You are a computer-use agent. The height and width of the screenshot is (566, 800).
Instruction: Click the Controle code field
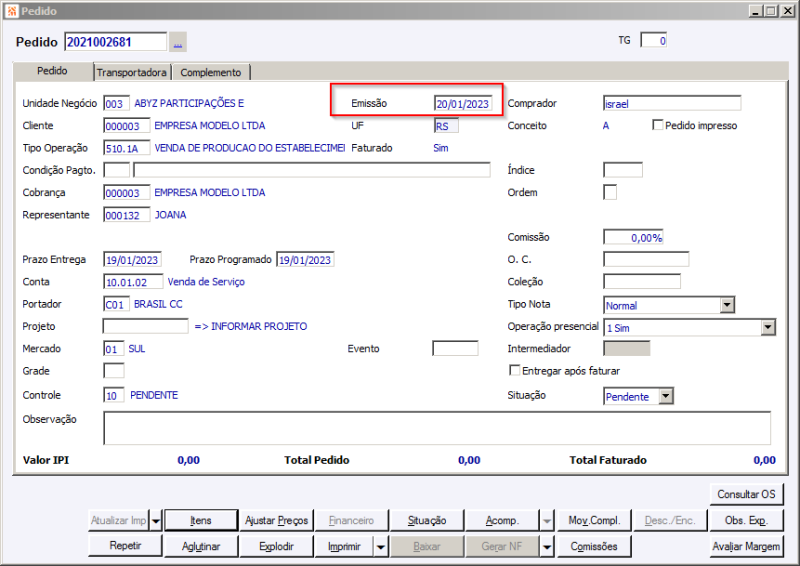click(114, 395)
